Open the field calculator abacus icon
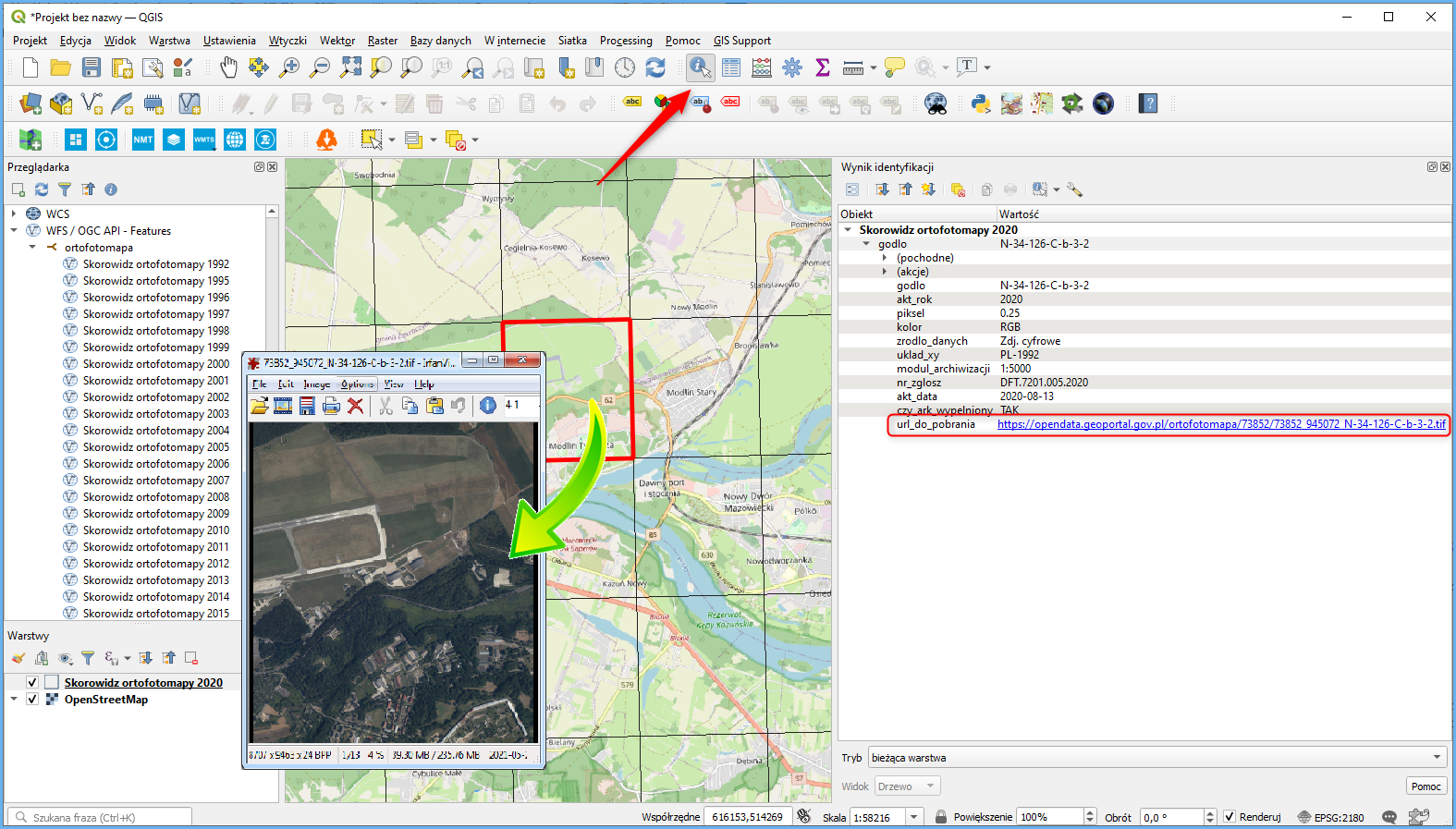Image resolution: width=1456 pixels, height=829 pixels. click(x=762, y=67)
